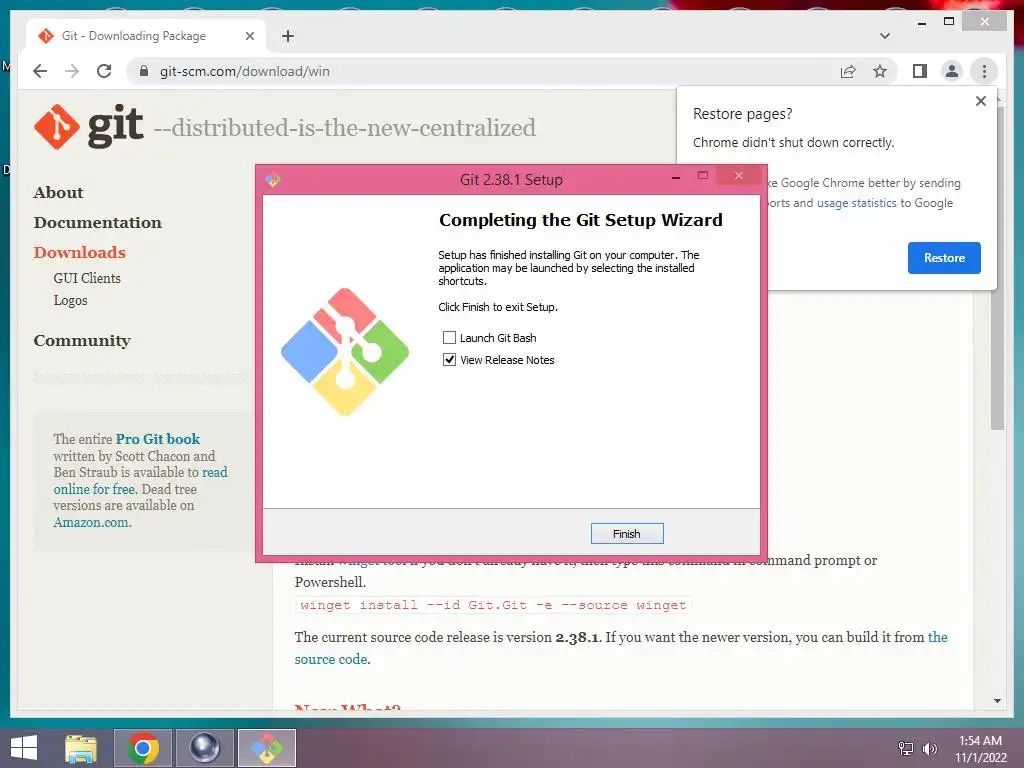The image size is (1024, 768).
Task: Dismiss the Restore pages popup
Action: click(x=980, y=101)
